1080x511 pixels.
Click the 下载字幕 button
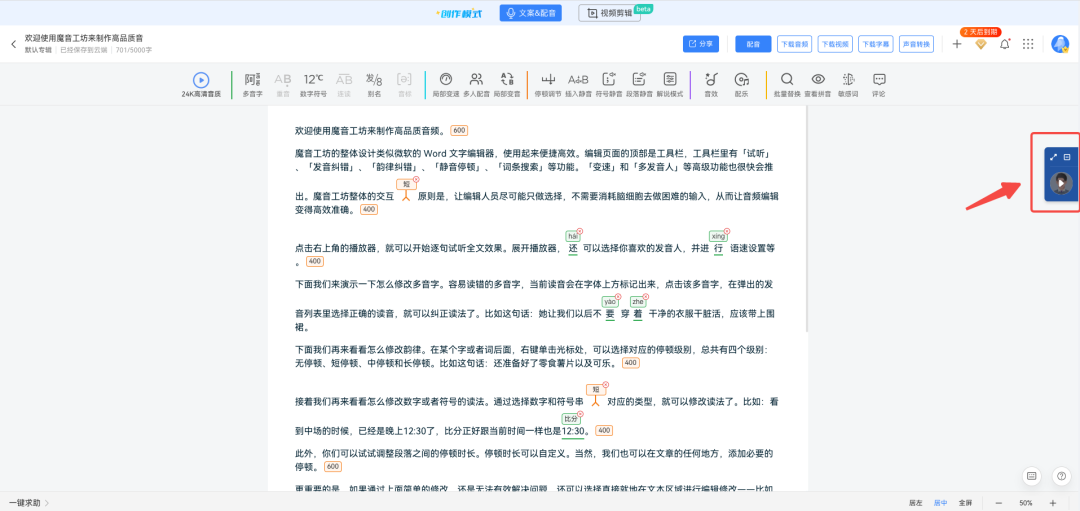point(875,44)
